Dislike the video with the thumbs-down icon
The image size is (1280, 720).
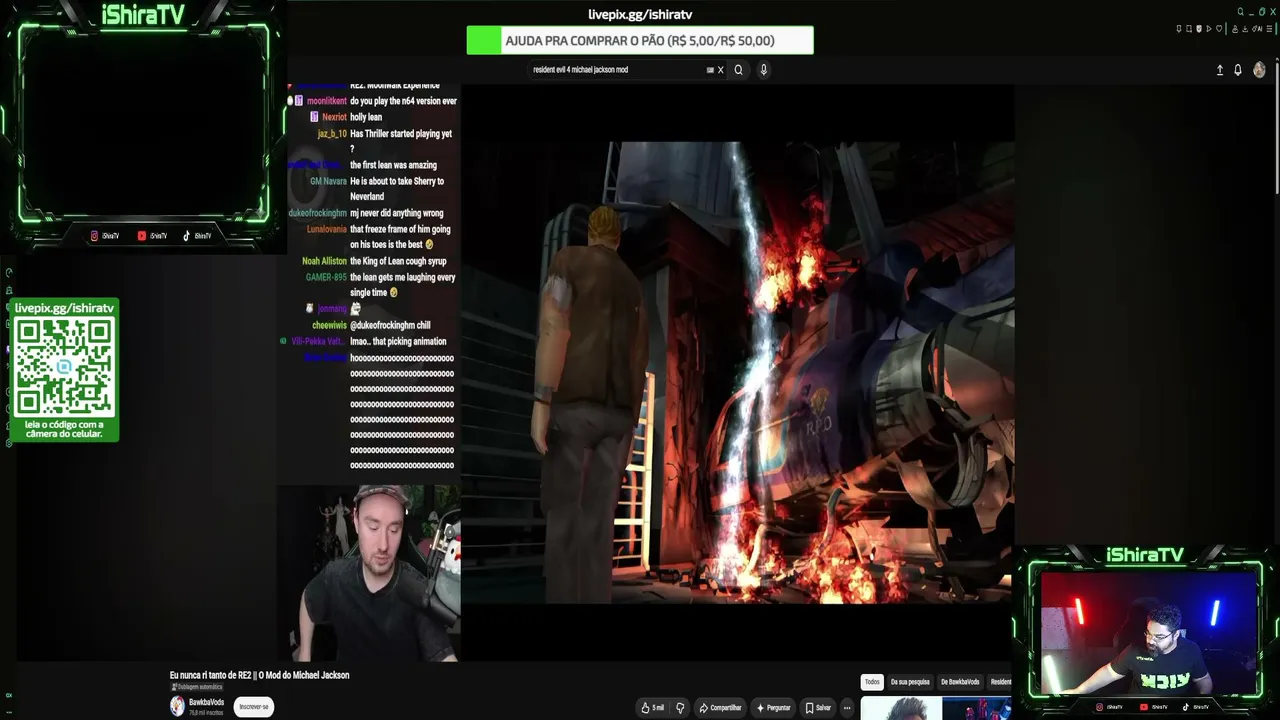click(x=680, y=708)
